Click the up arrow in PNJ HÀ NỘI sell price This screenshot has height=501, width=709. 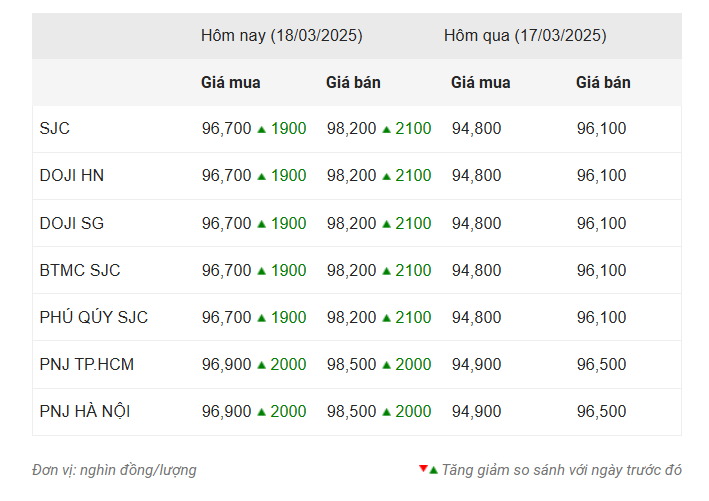(386, 412)
